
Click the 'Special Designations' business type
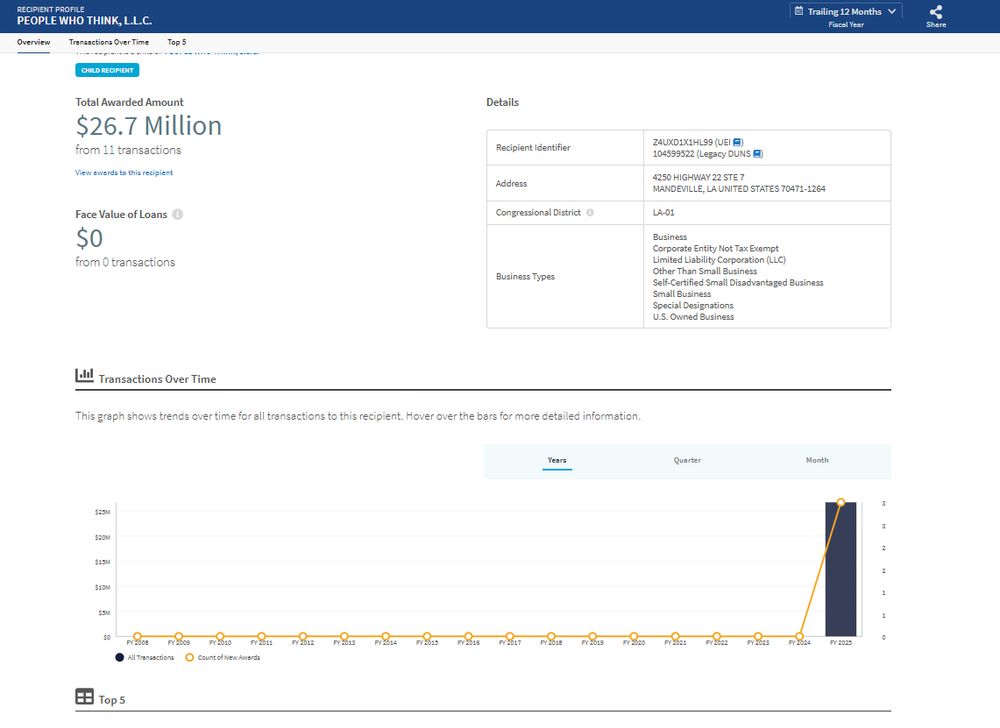pyautogui.click(x=693, y=305)
